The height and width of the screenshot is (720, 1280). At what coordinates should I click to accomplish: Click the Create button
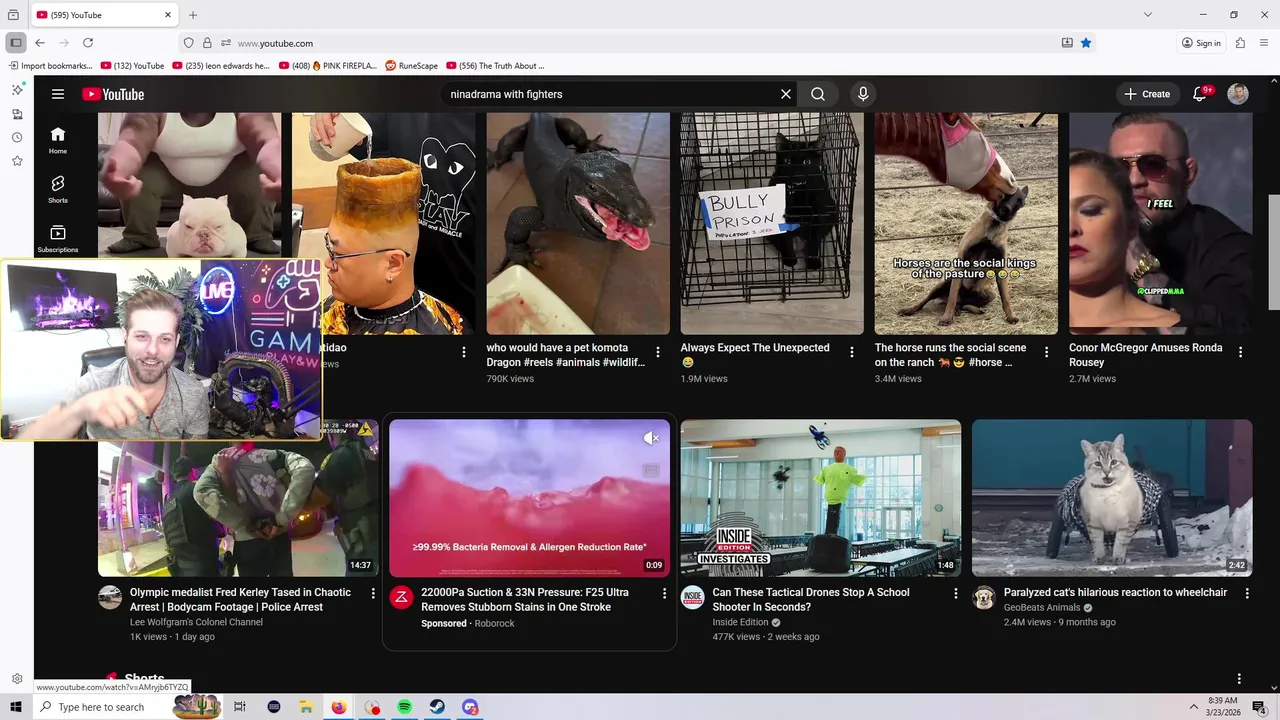[1147, 94]
